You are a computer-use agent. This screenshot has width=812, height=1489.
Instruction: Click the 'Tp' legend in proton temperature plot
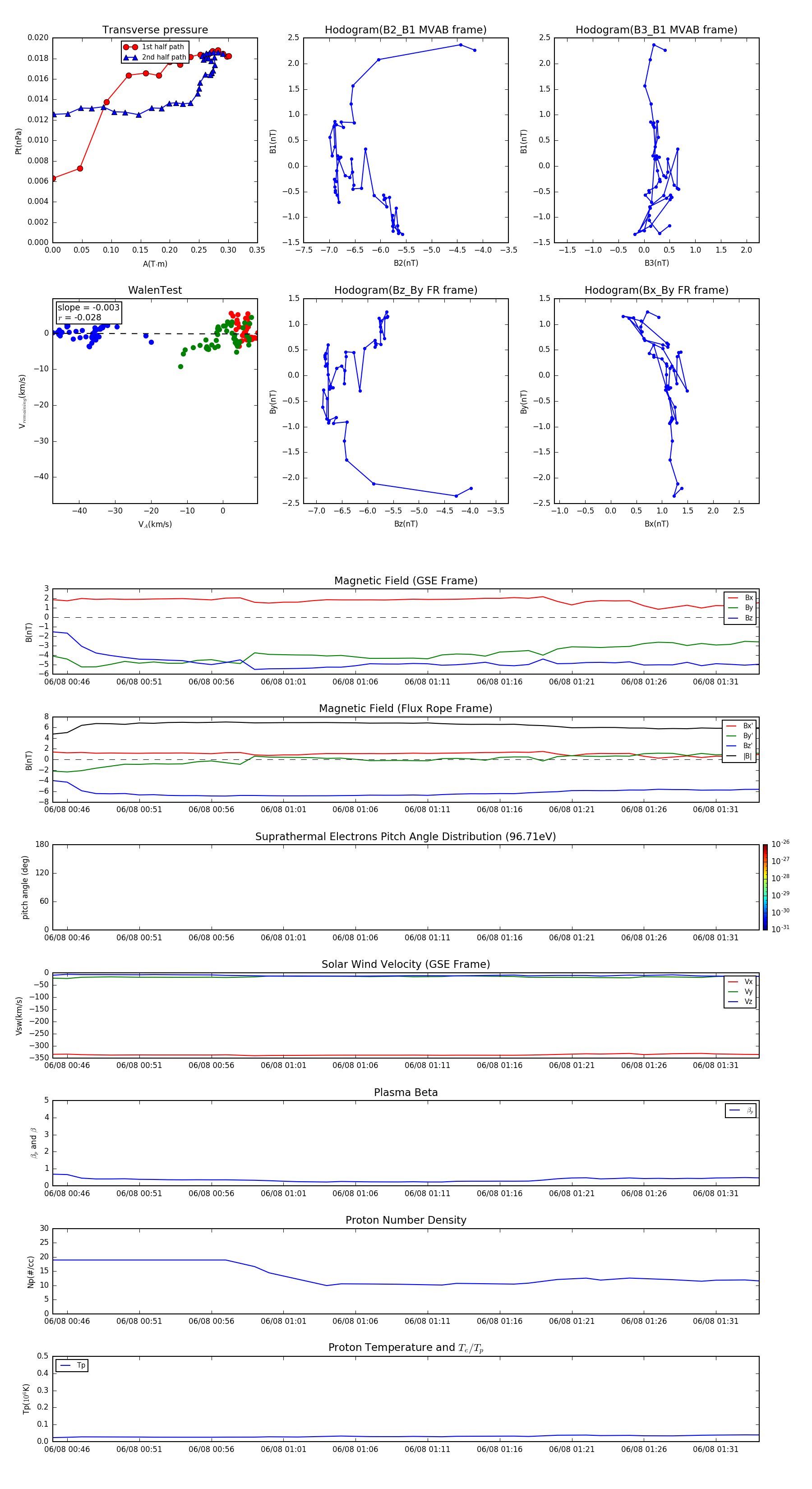pos(72,1365)
